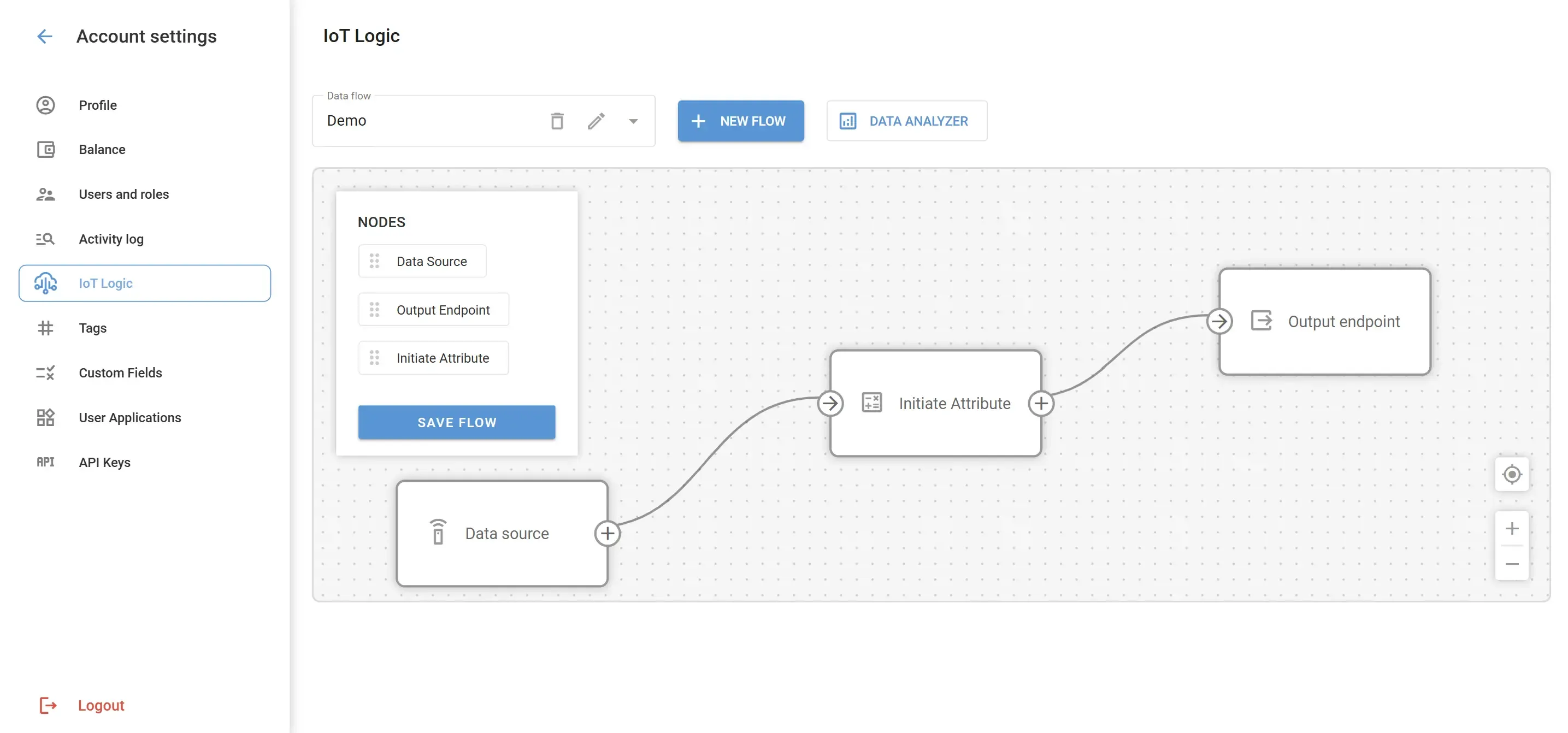The image size is (1568, 733).
Task: Click the back arrow beside Account settings
Action: point(44,37)
